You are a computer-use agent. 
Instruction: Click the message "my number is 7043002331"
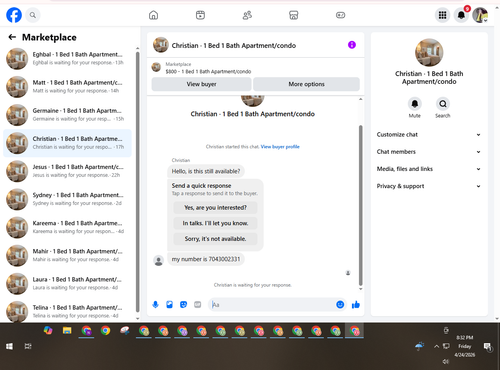[206, 259]
